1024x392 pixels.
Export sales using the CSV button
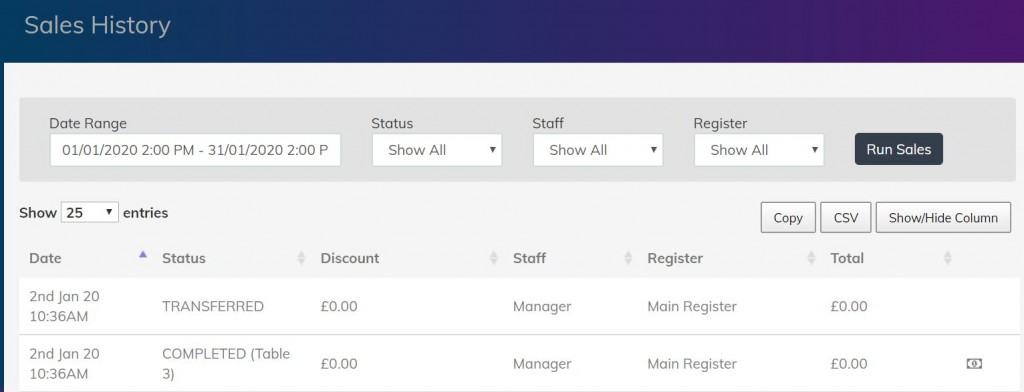pos(846,218)
